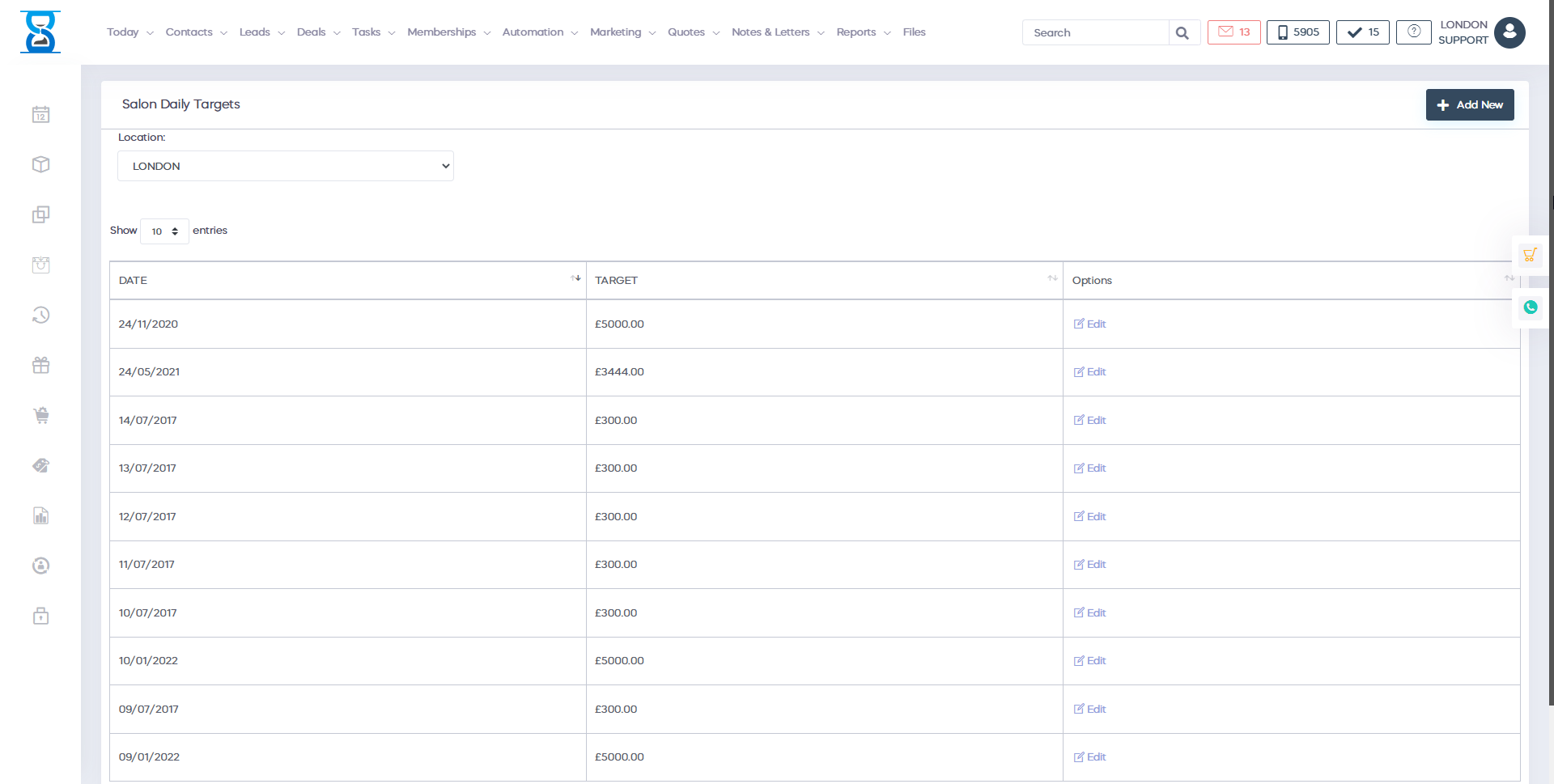Change the Show entries count selector
This screenshot has height=784, width=1554.
click(x=164, y=231)
